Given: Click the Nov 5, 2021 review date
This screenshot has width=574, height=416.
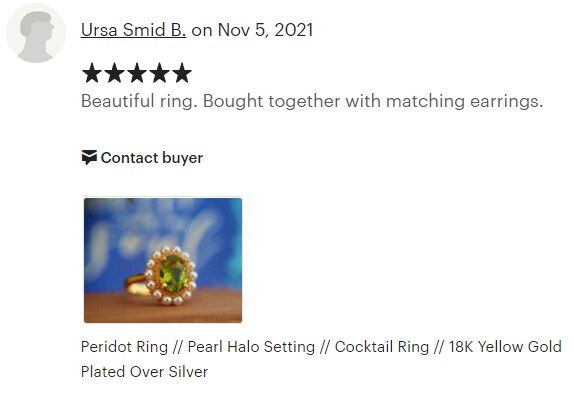Looking at the screenshot, I should [265, 30].
